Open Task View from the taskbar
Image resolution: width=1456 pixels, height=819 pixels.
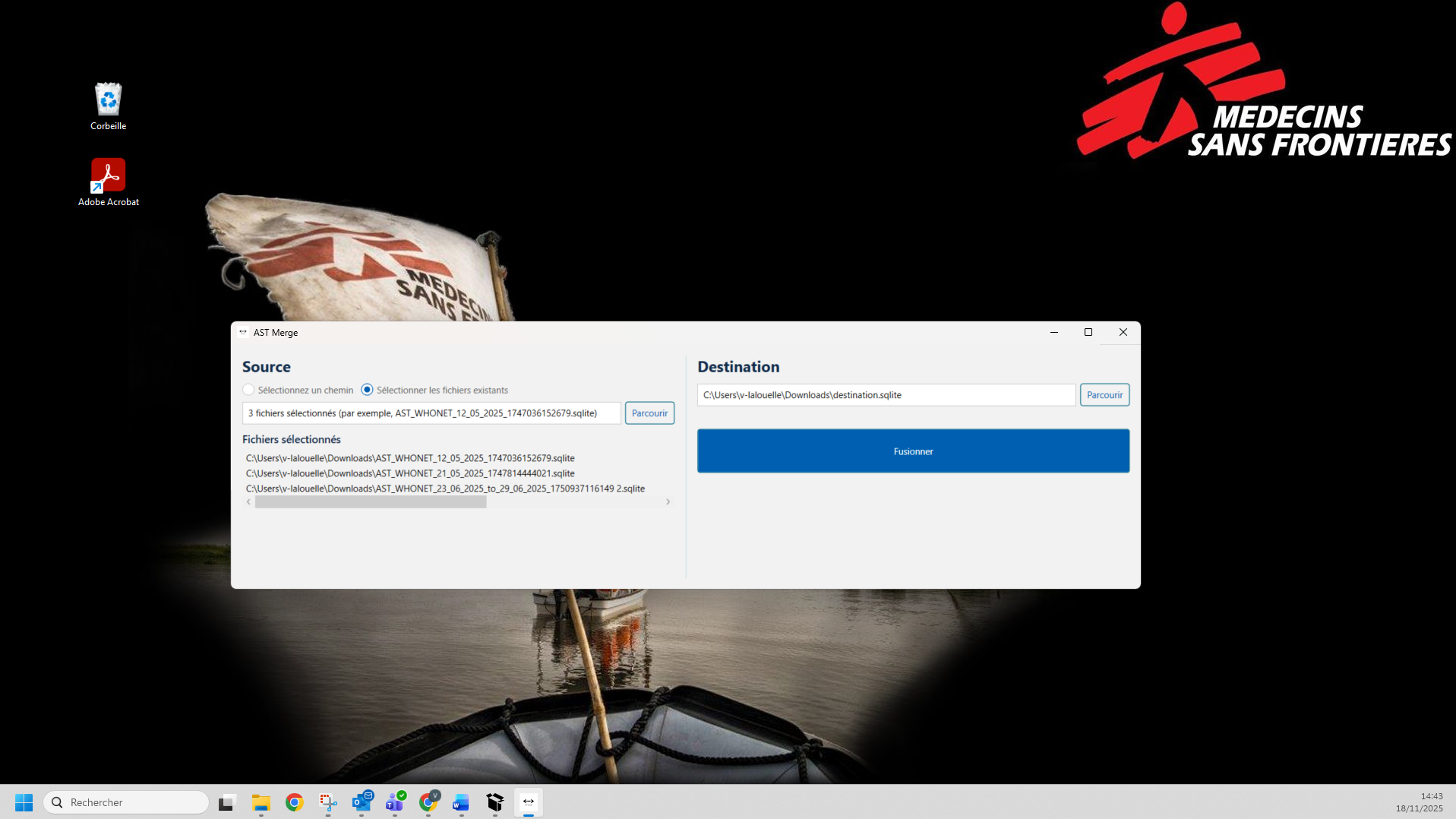click(x=227, y=802)
